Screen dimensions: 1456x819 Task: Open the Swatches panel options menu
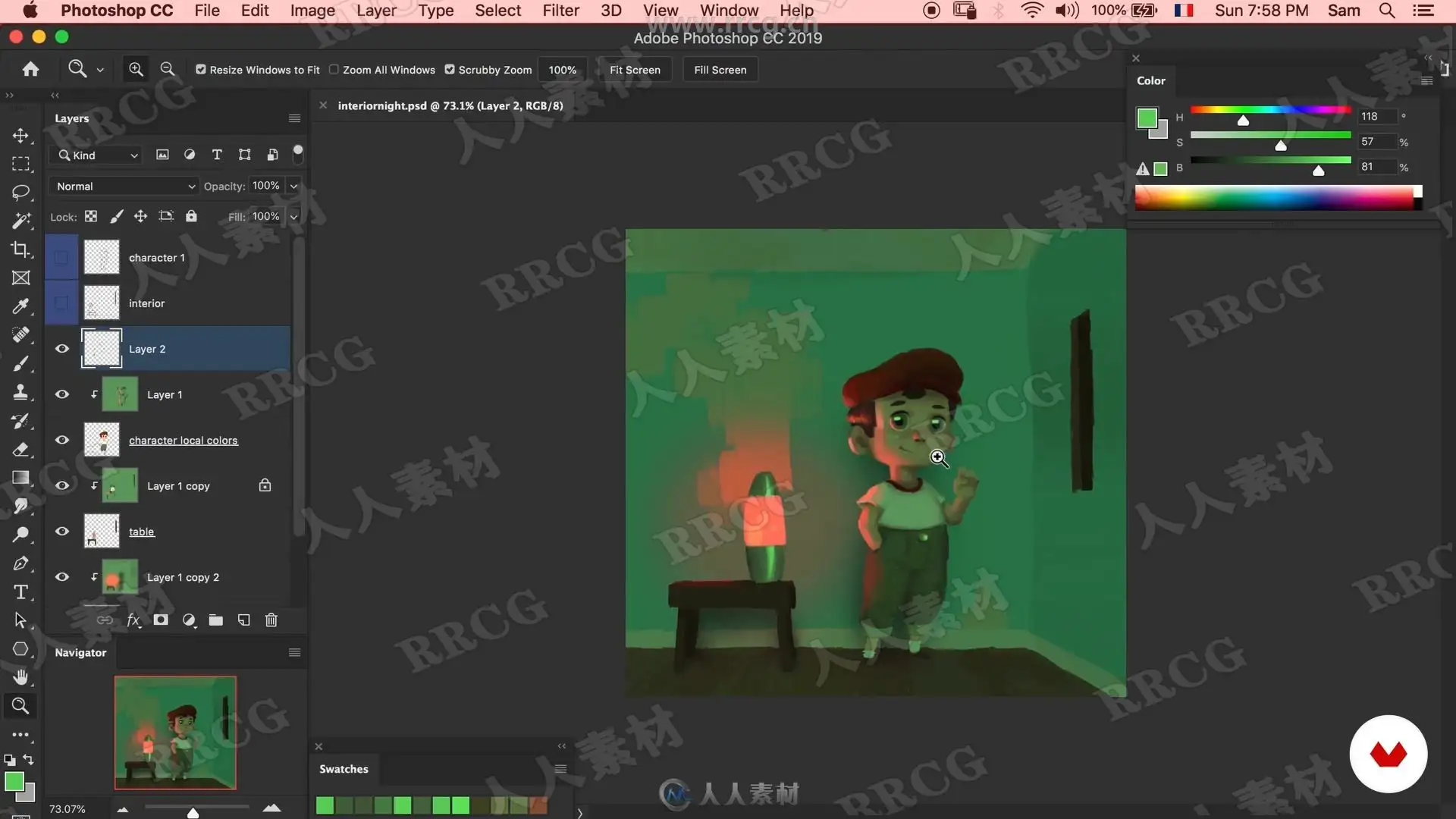pyautogui.click(x=560, y=769)
